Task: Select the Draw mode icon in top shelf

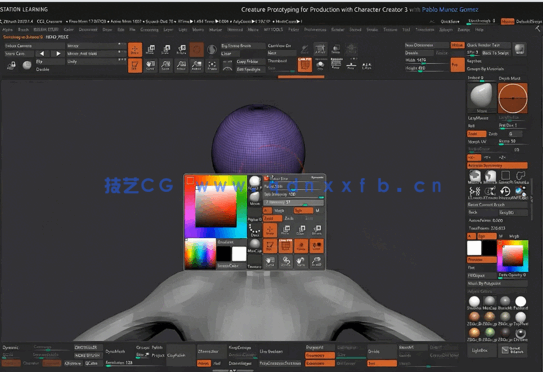Action: [135, 50]
